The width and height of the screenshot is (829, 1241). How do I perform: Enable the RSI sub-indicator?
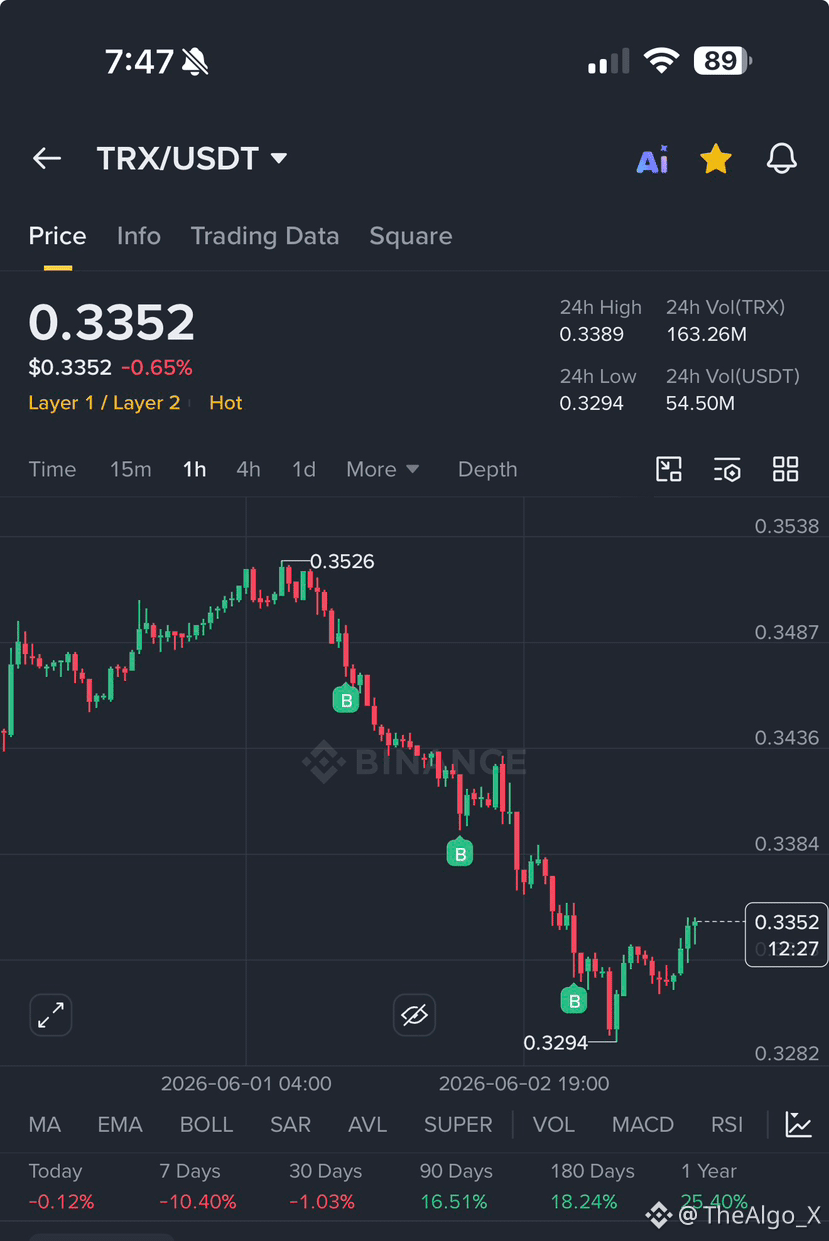point(727,1125)
